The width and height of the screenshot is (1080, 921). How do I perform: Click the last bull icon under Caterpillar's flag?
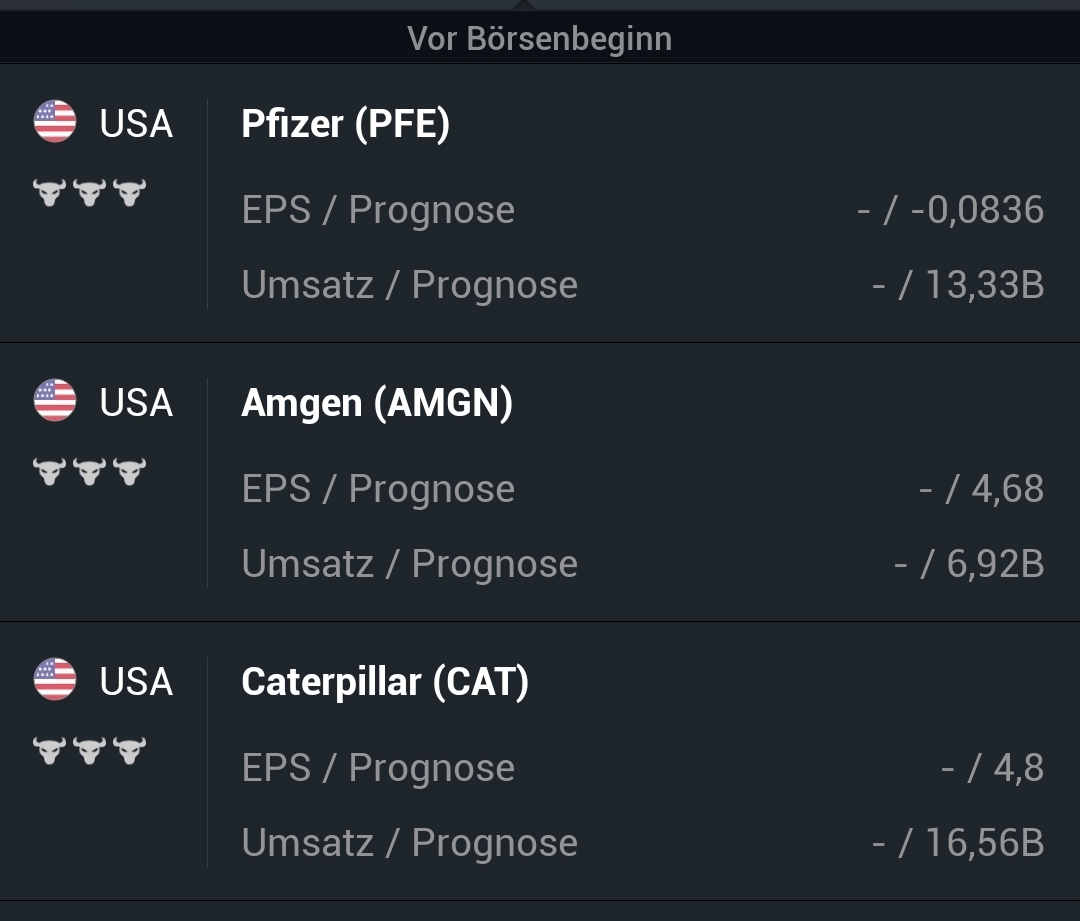130,750
